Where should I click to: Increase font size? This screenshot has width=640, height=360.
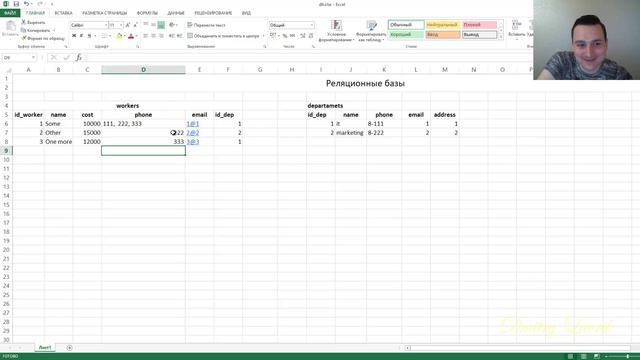pos(128,25)
